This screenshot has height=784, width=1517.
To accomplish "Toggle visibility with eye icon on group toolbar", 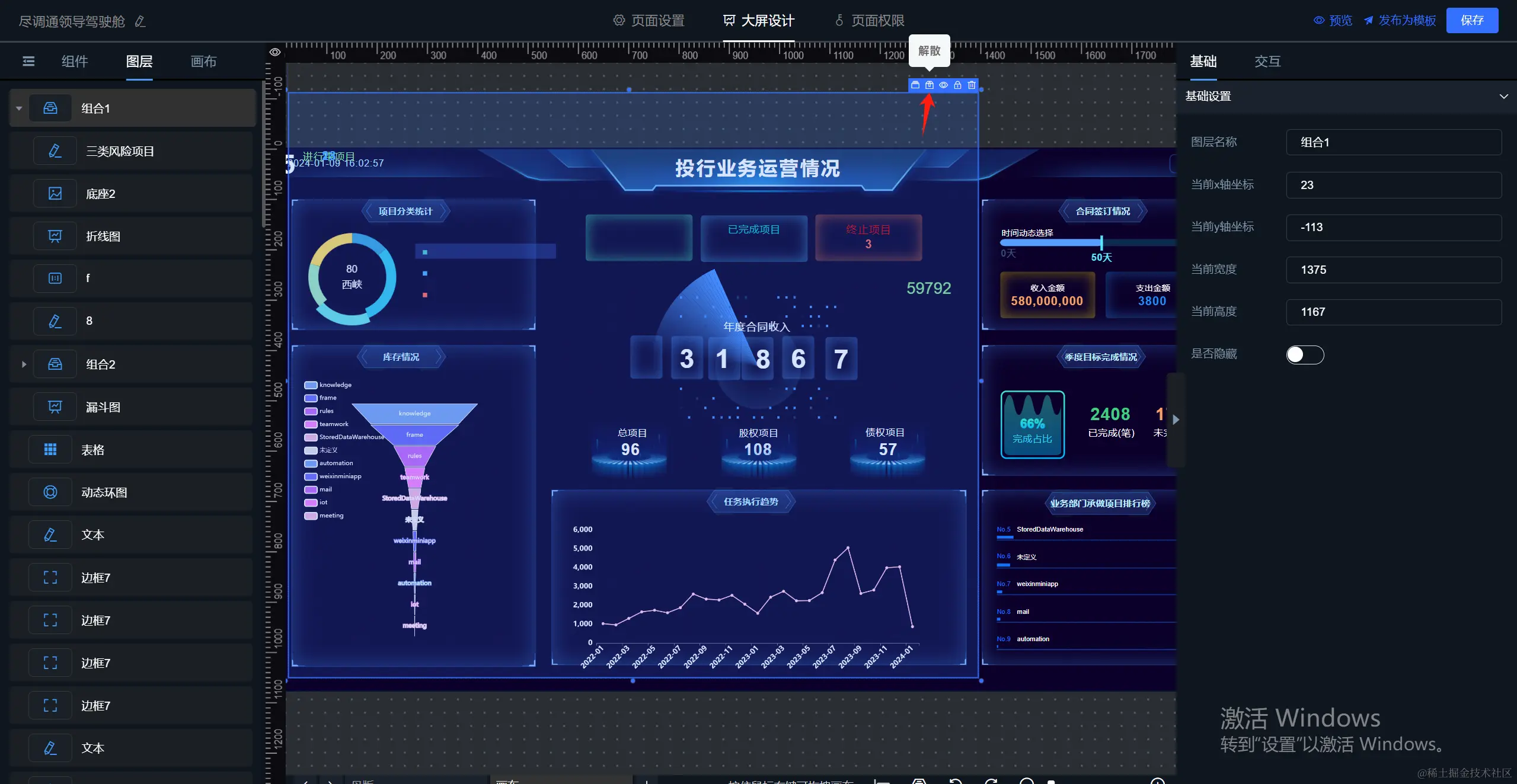I will pos(943,85).
